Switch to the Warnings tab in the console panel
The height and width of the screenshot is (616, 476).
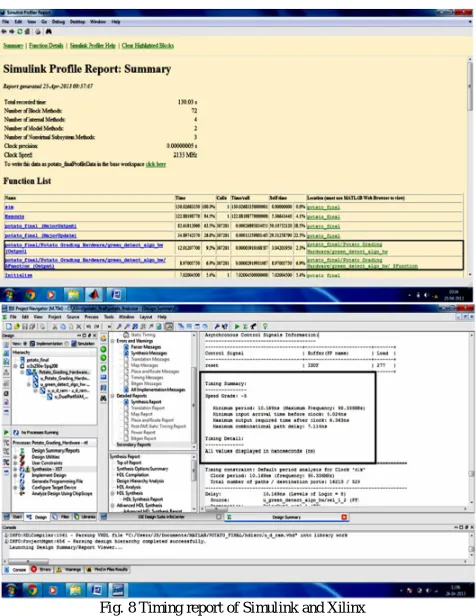tap(69, 569)
